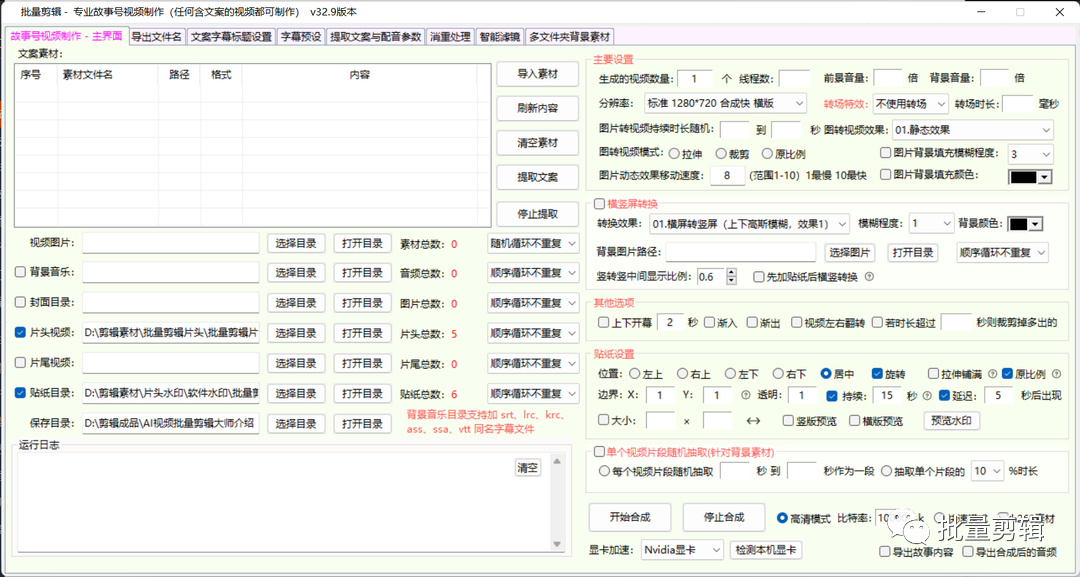The image size is (1080, 577).
Task: Switch to the 导出文件名 tab
Action: [x=157, y=36]
